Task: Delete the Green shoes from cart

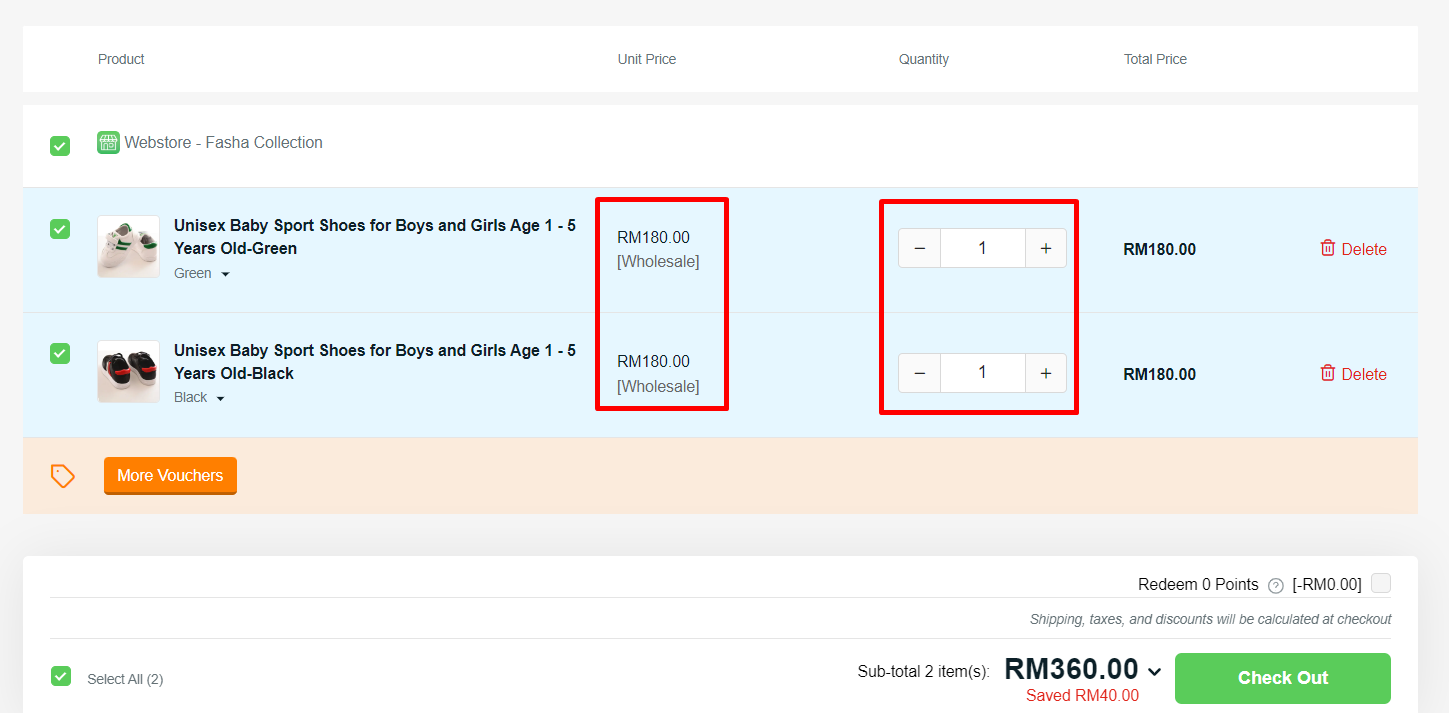Action: pos(1353,249)
